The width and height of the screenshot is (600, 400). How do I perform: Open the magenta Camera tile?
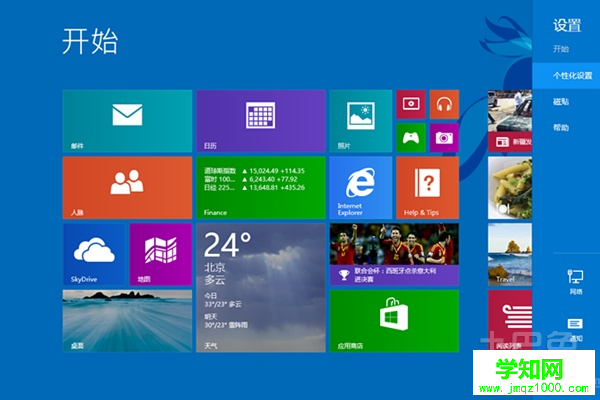point(444,137)
